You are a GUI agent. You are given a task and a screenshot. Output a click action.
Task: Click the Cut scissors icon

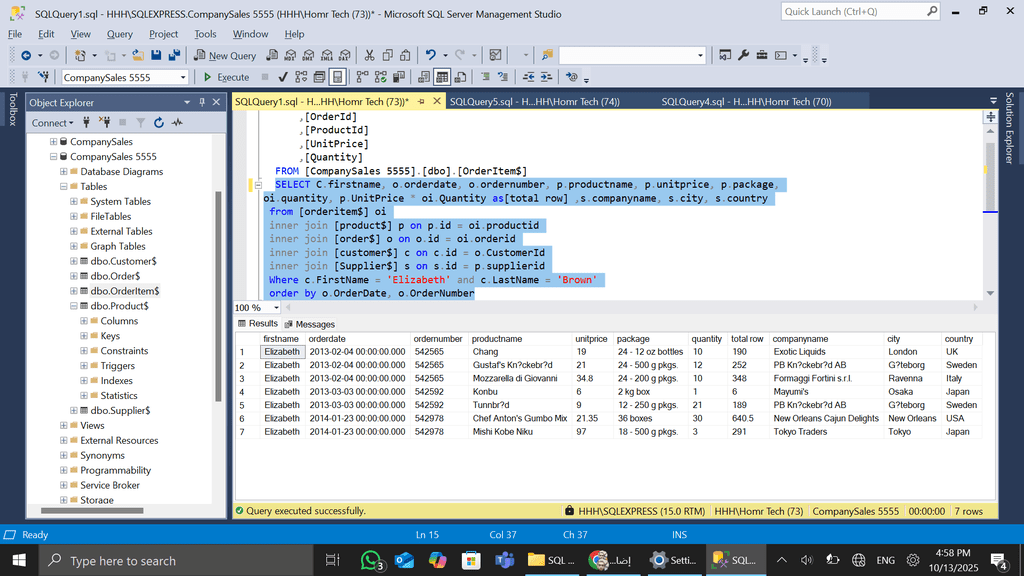point(371,55)
